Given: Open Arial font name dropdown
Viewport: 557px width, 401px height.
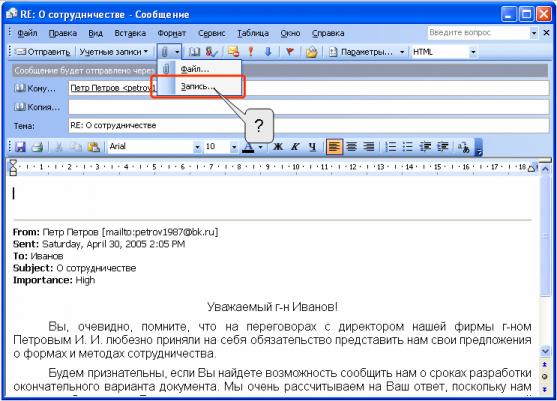Looking at the screenshot, I should click(197, 147).
